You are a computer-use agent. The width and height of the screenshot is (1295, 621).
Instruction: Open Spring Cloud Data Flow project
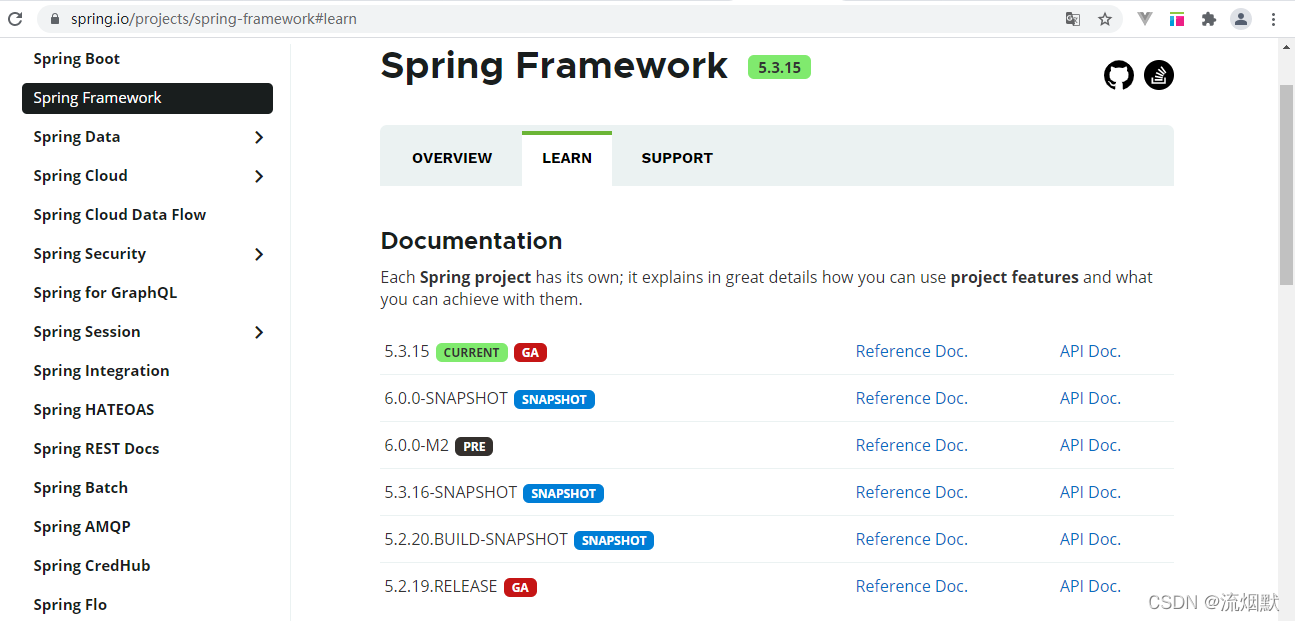click(x=119, y=215)
